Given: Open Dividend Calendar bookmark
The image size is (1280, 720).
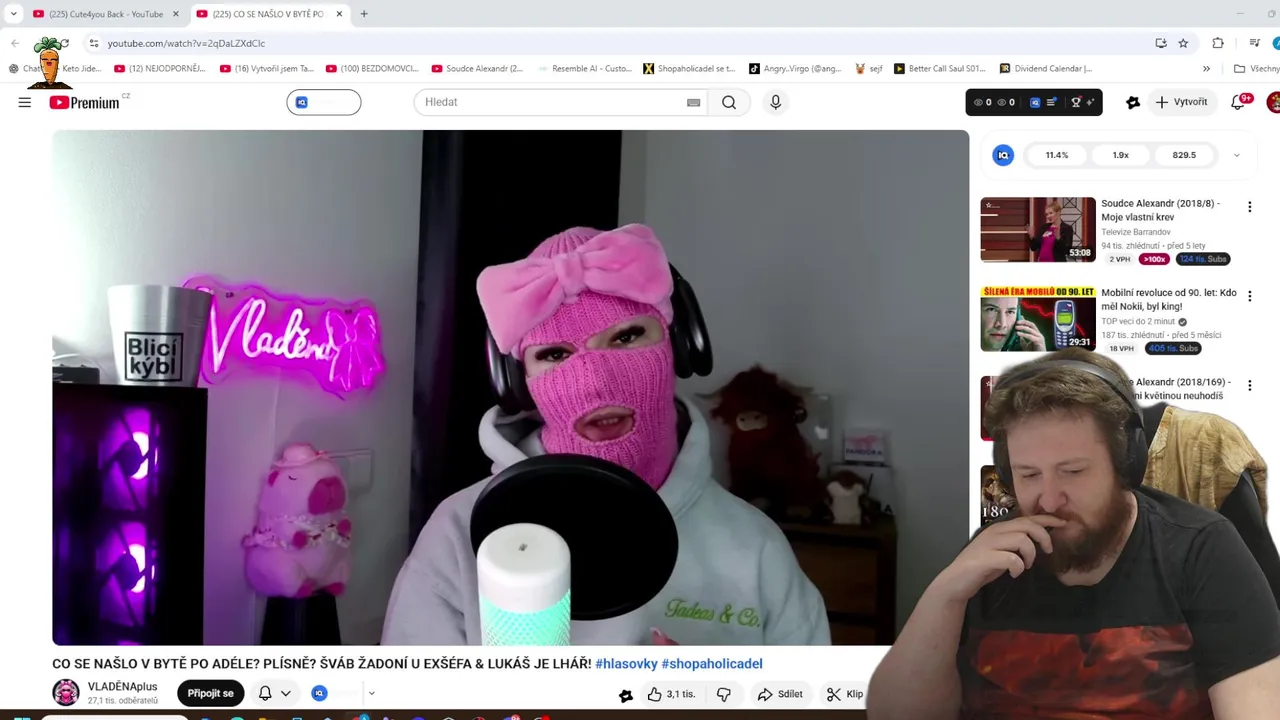Looking at the screenshot, I should tap(1045, 69).
